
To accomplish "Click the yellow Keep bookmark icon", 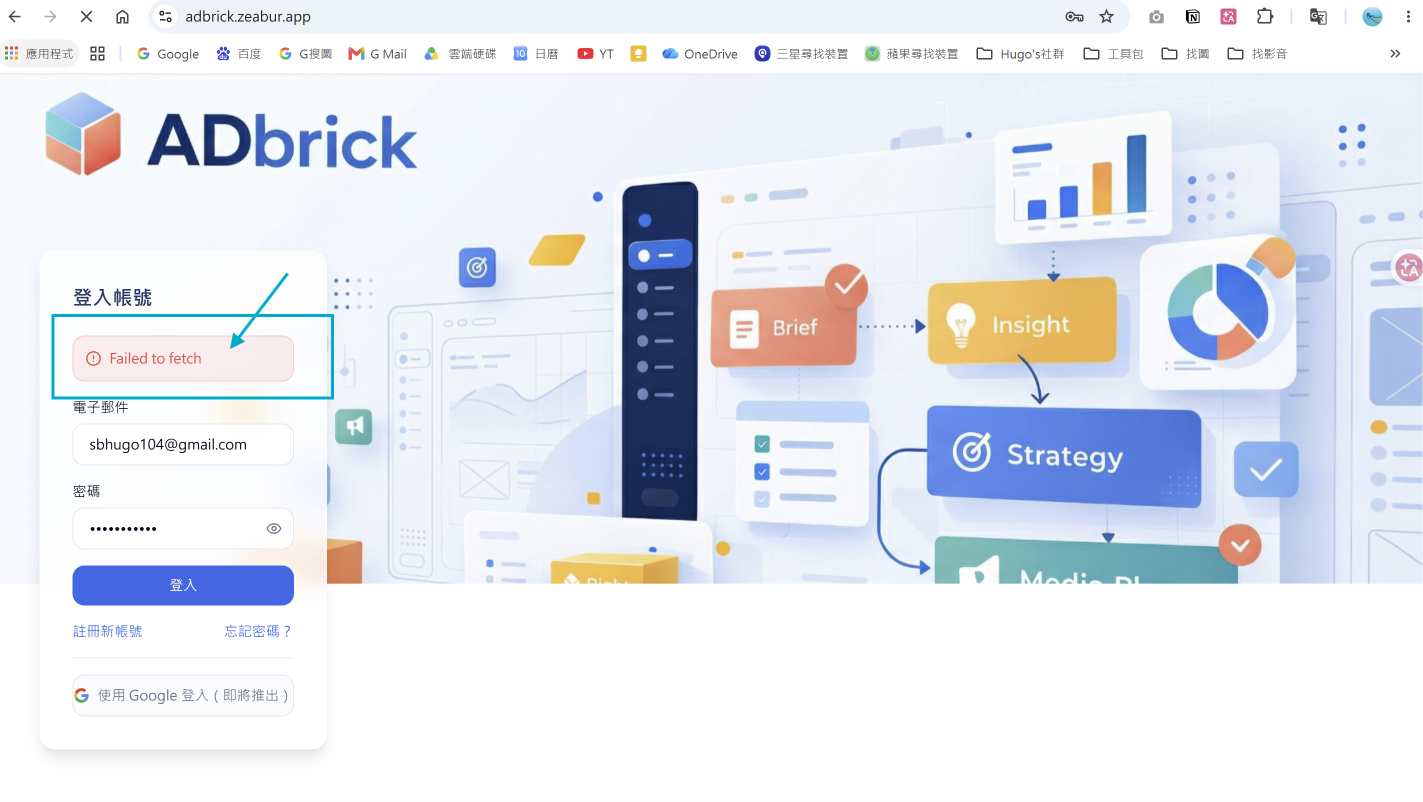I will (x=638, y=54).
